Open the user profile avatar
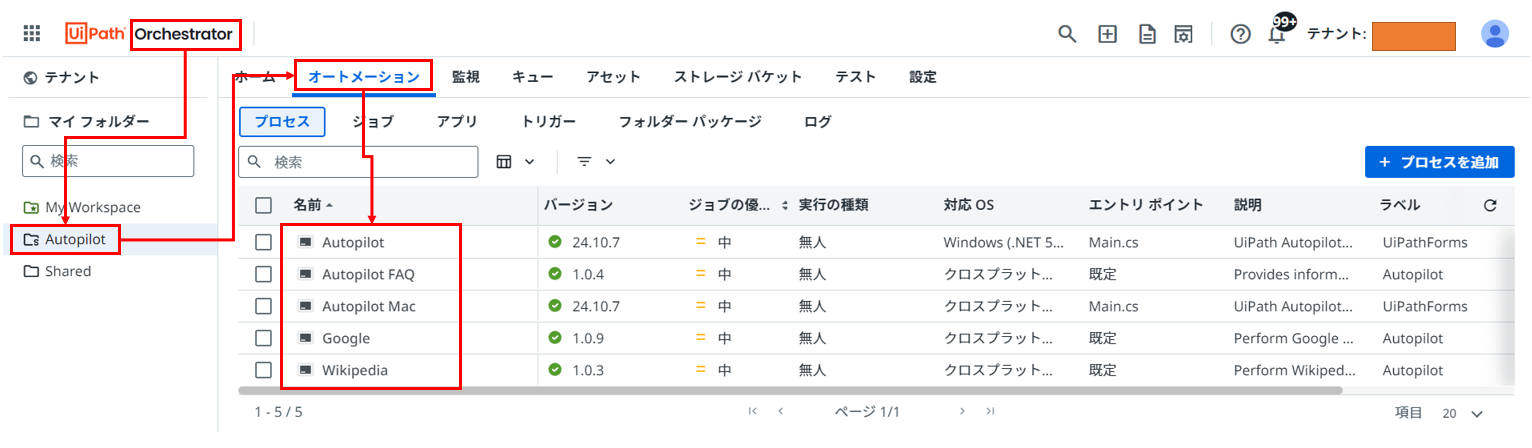The width and height of the screenshot is (1532, 448). [1494, 34]
